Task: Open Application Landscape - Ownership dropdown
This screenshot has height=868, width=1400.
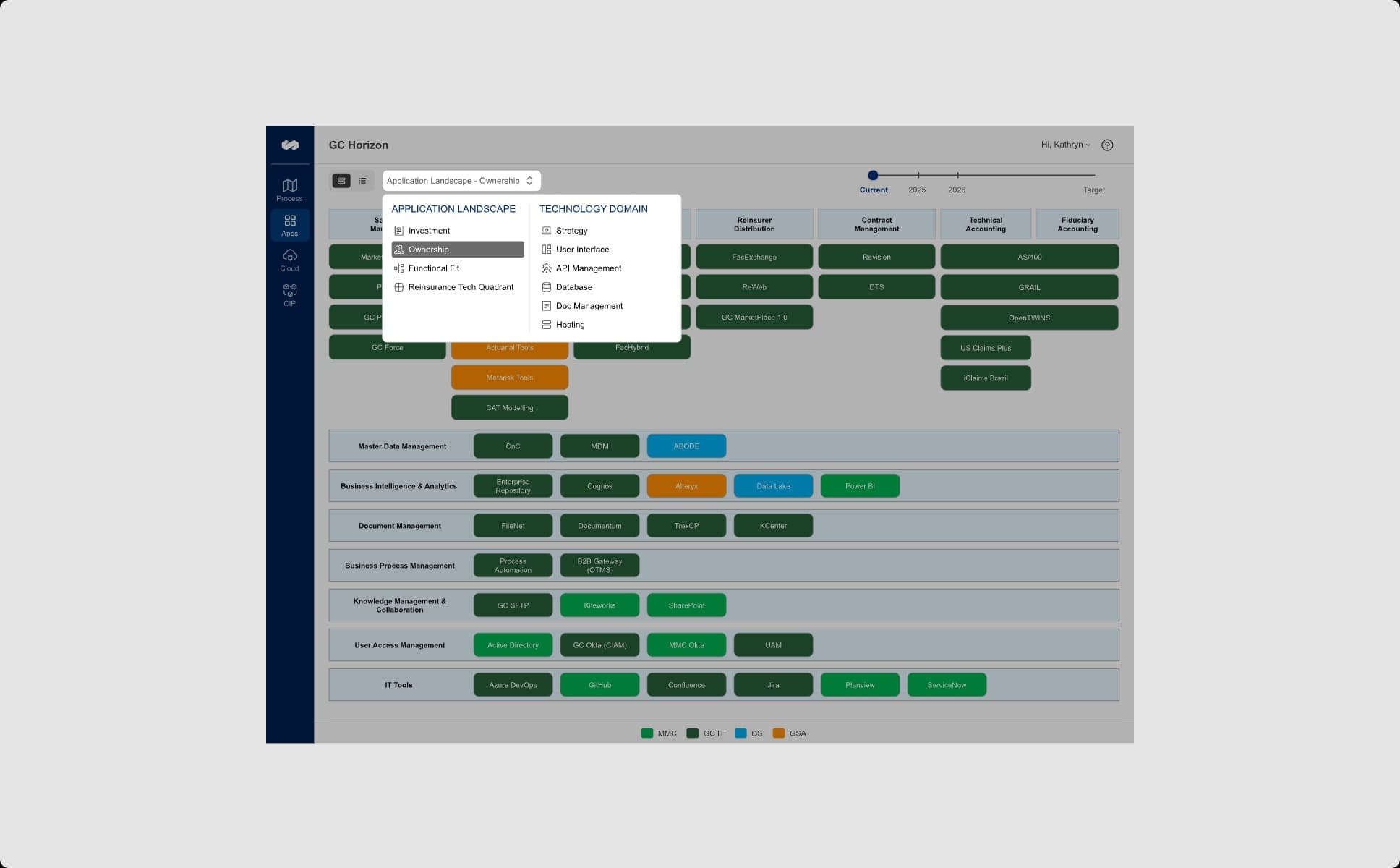Action: pos(461,181)
